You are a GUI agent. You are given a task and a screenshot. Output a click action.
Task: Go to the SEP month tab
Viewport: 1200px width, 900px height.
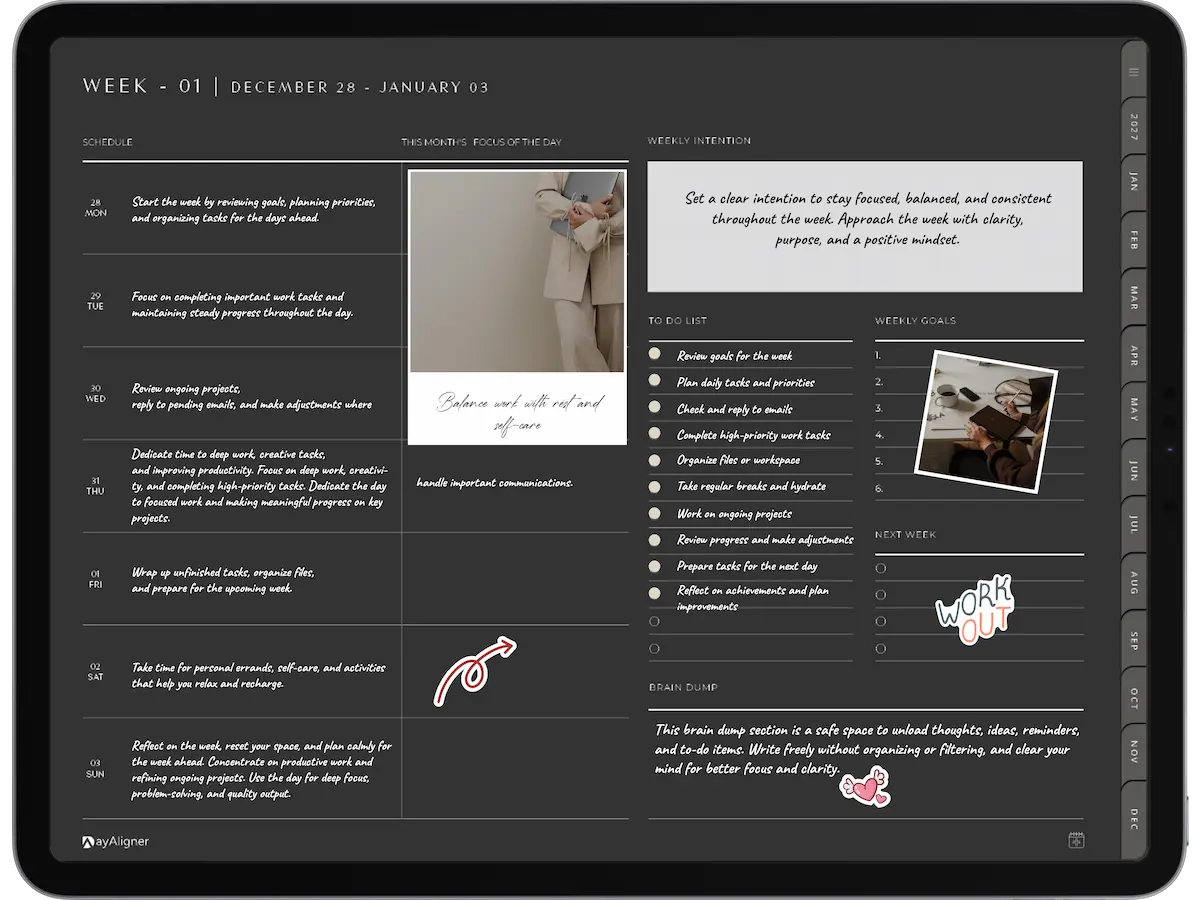(x=1134, y=640)
